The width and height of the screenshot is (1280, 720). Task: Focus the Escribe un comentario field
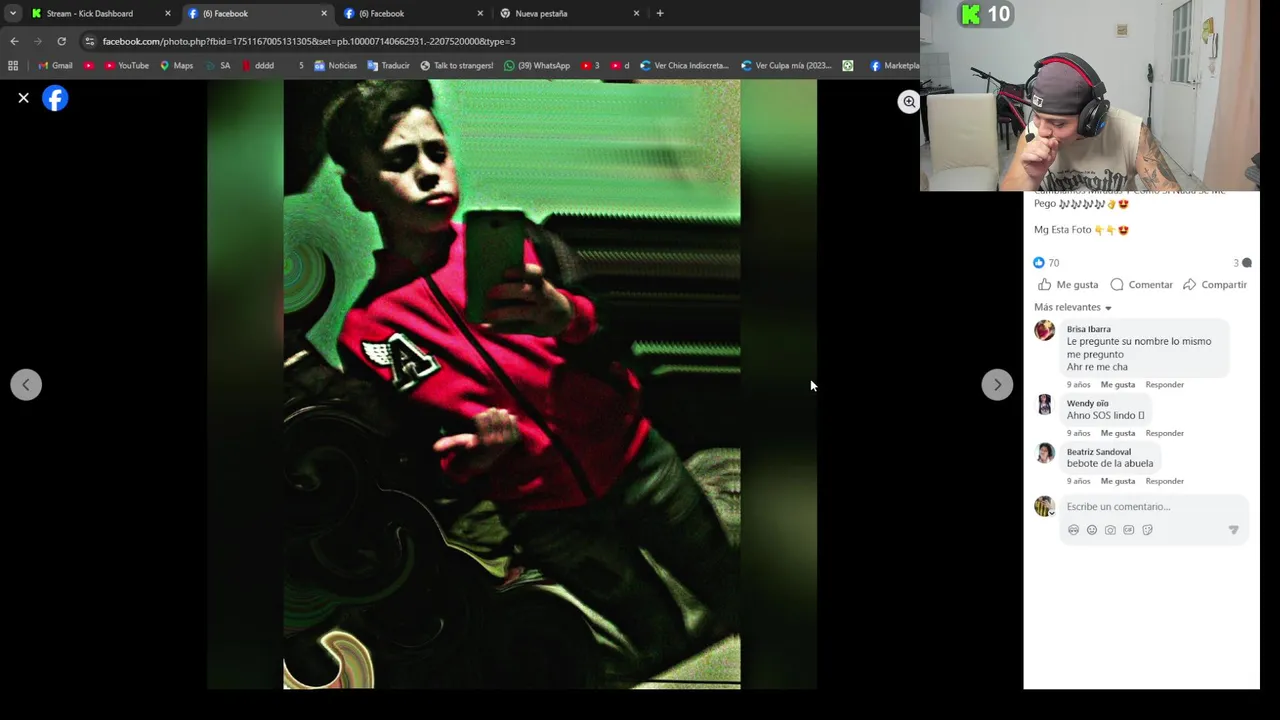coord(1153,507)
